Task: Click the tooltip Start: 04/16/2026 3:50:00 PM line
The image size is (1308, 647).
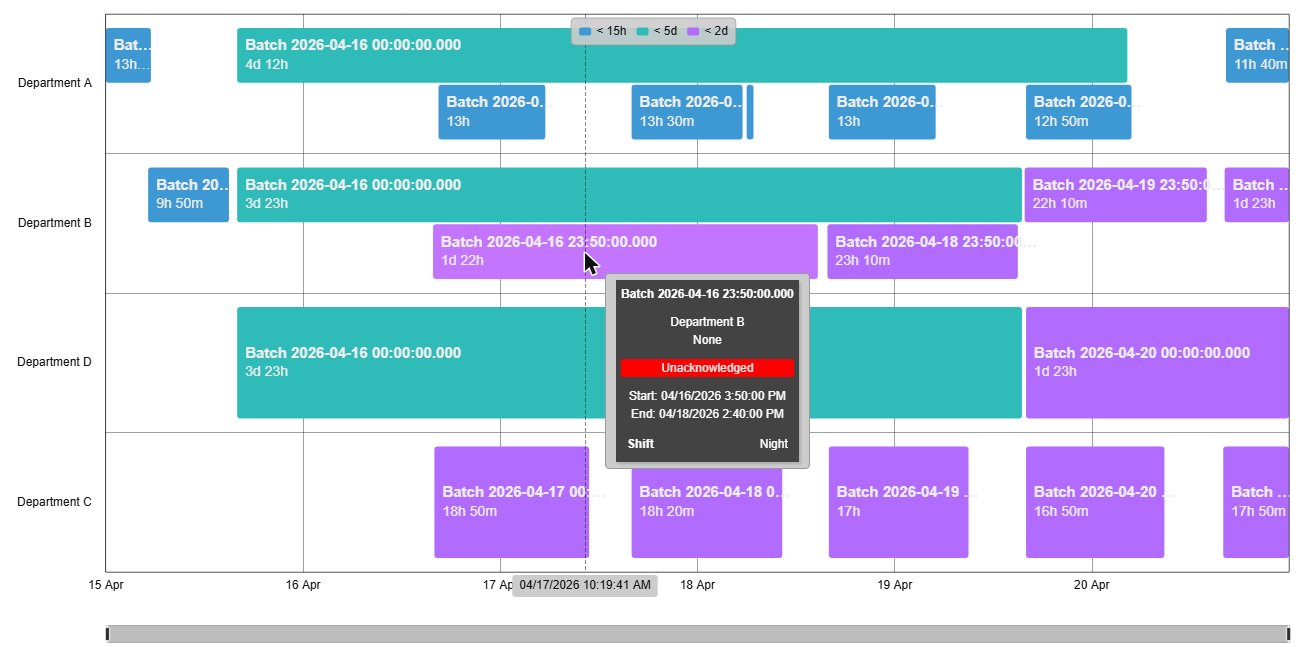Action: [707, 396]
